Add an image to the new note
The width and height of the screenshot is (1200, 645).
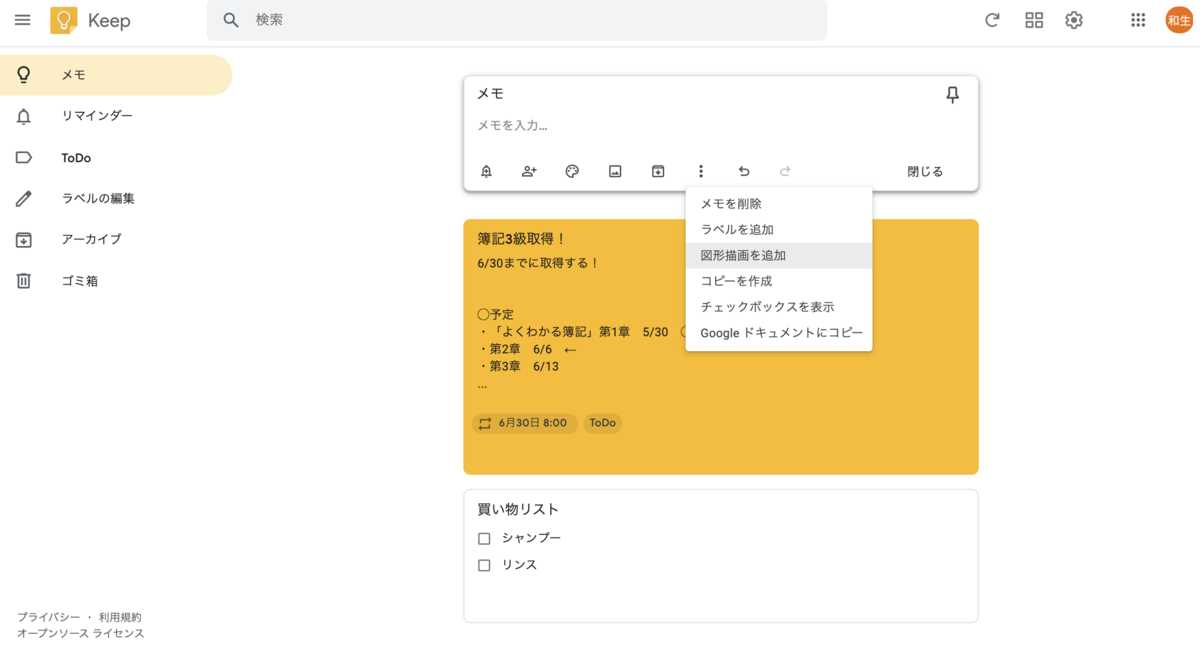pos(614,171)
